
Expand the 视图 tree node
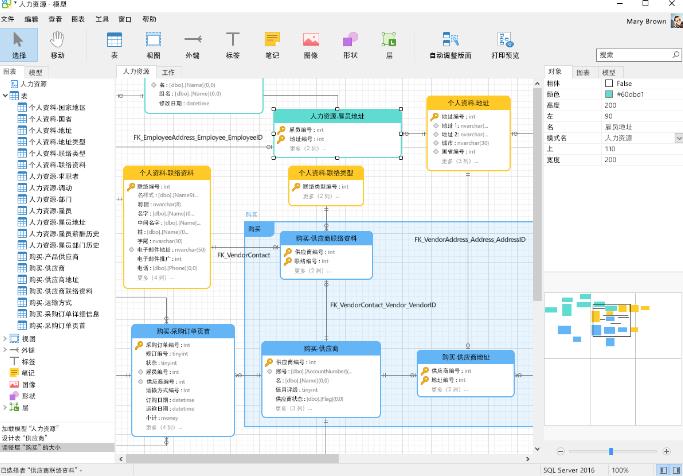tap(5, 338)
